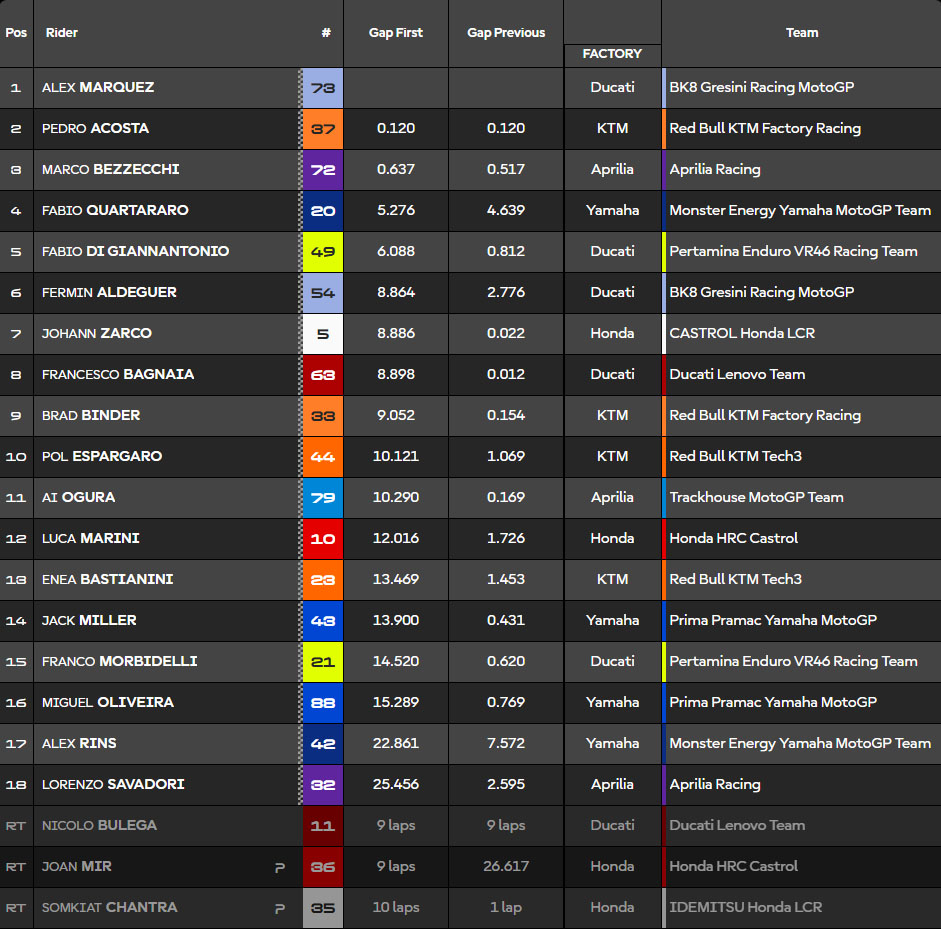Select the Lorenzo Savadori row name

(x=113, y=785)
